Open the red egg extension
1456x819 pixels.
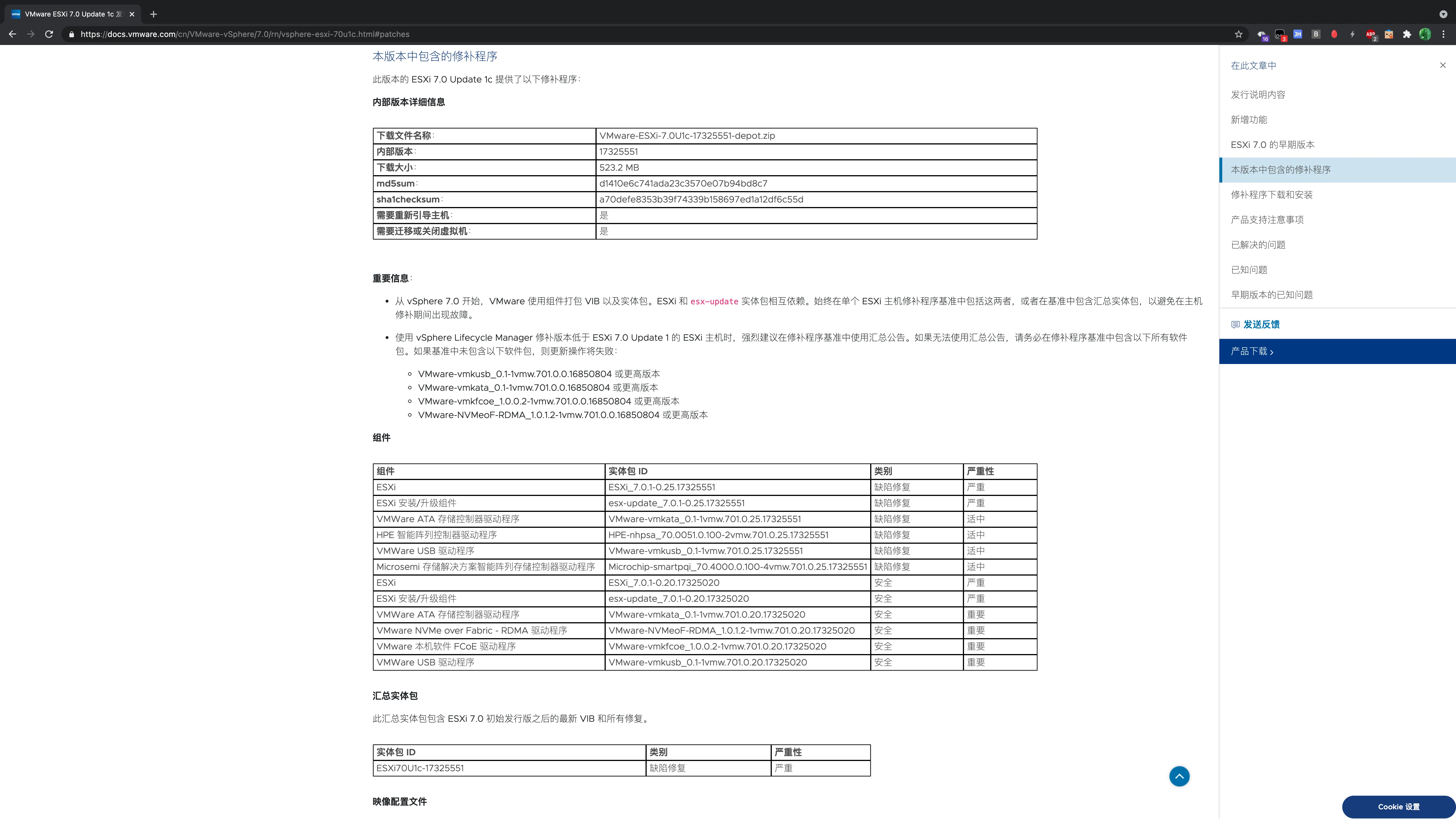(1334, 34)
